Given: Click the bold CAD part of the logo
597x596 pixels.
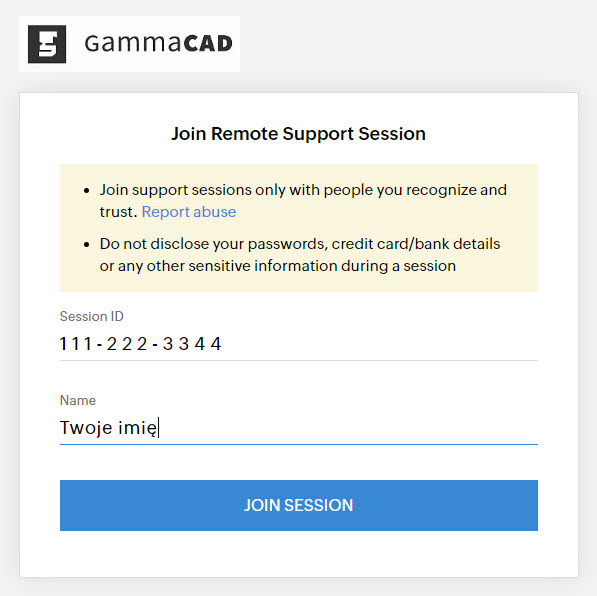Looking at the screenshot, I should (208, 43).
